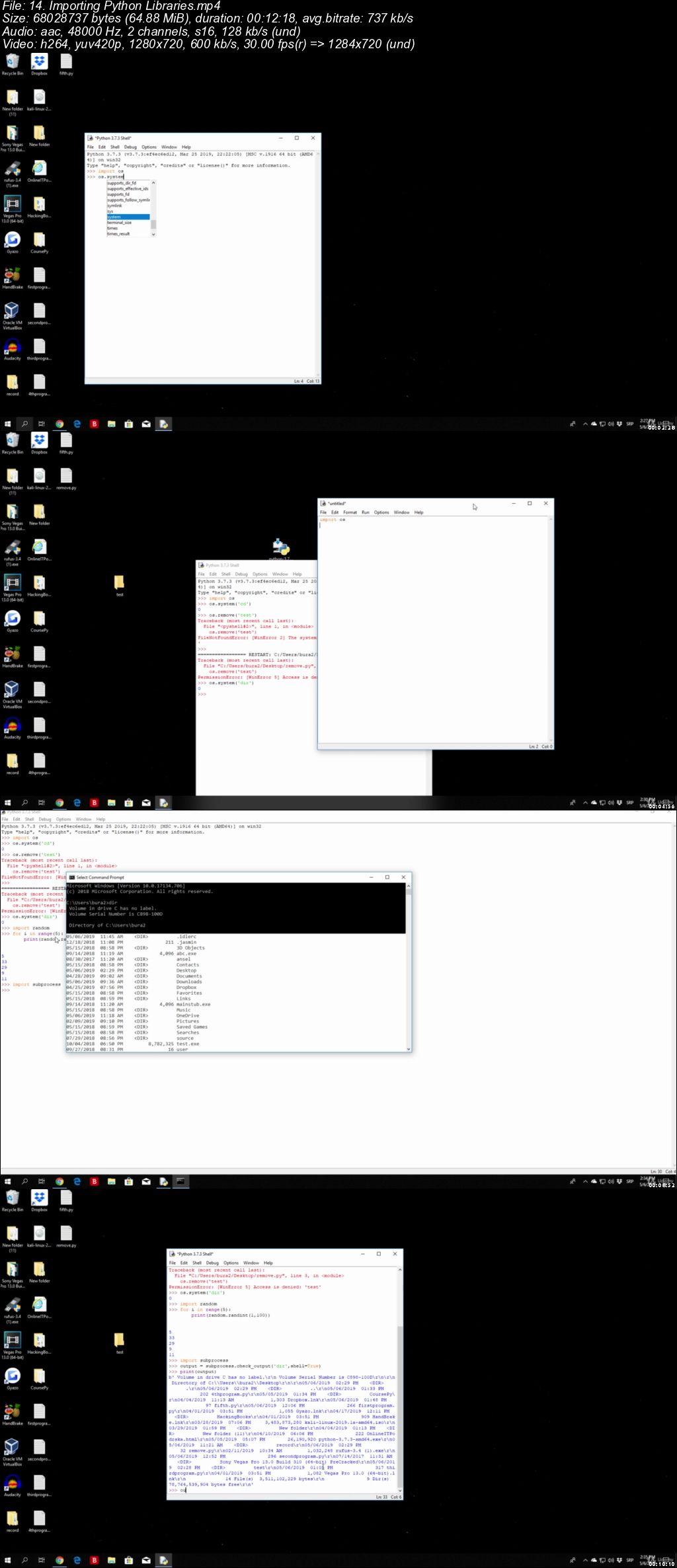677x1568 pixels.
Task: Choose 'terminal_size' from the autocomplete list
Action: (120, 223)
